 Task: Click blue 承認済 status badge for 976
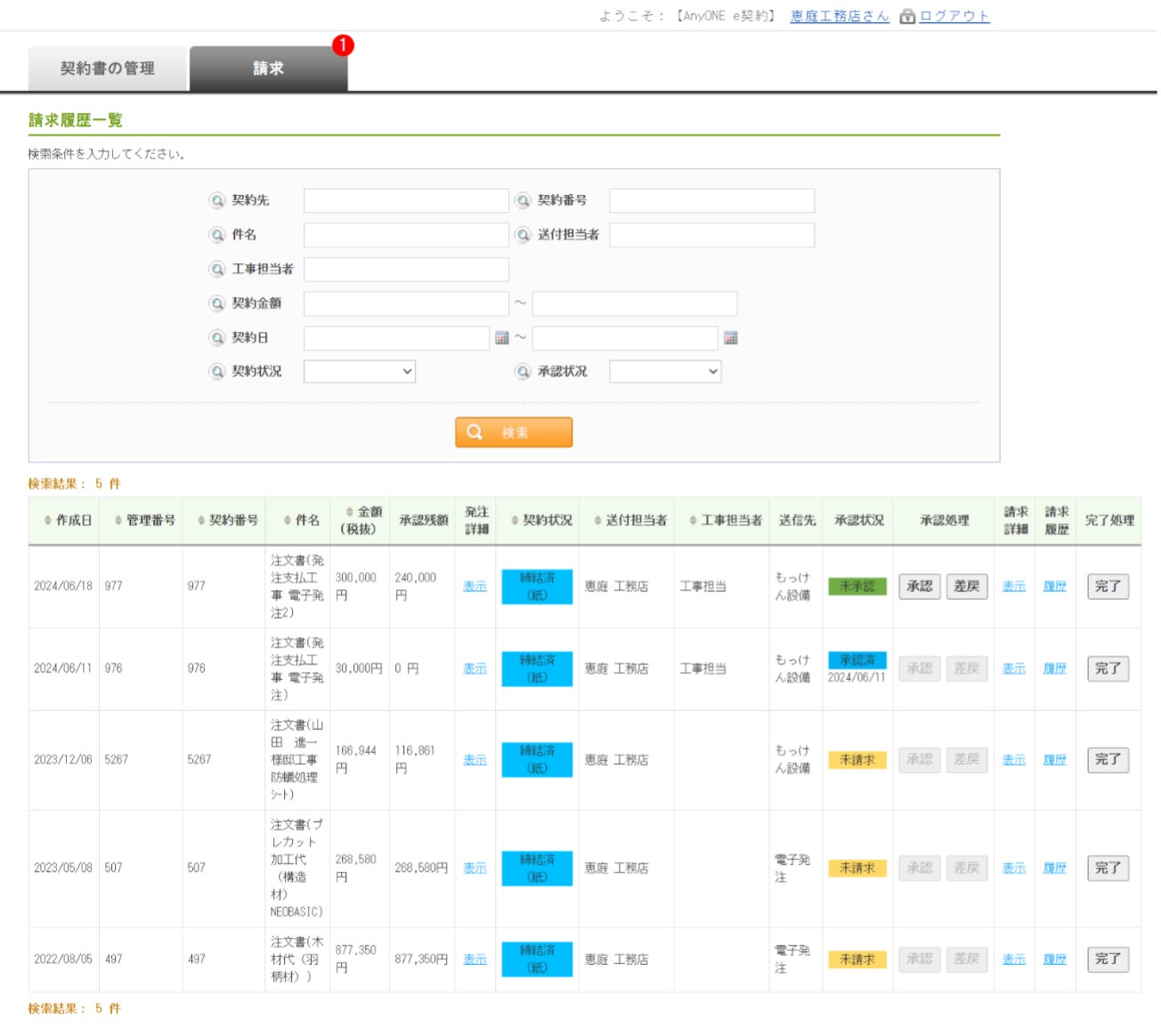(x=857, y=660)
